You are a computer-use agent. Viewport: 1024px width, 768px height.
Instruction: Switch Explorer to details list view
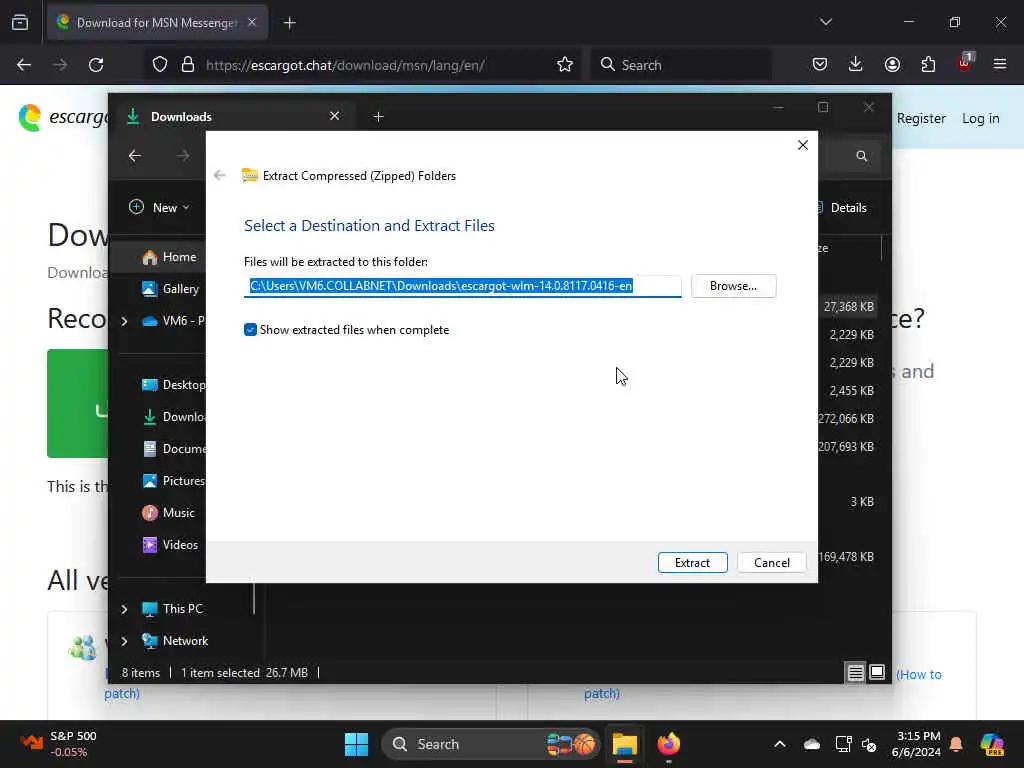(856, 672)
